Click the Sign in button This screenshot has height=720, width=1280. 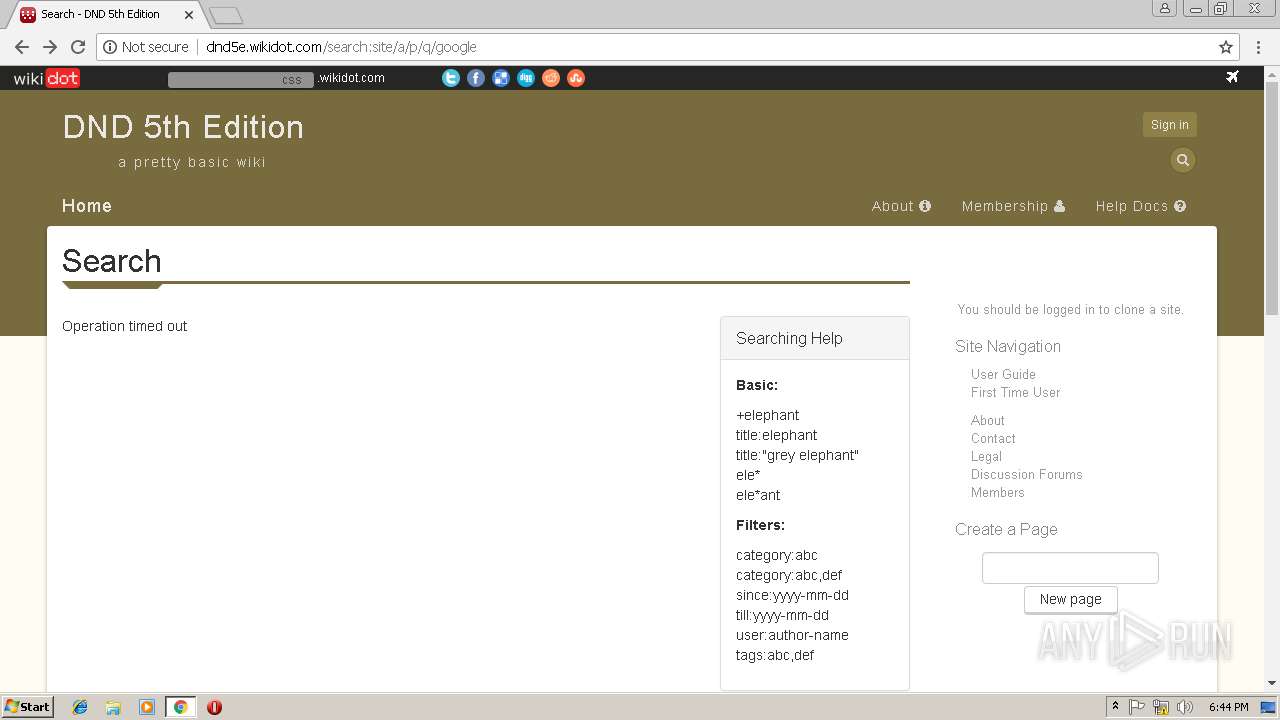point(1170,125)
